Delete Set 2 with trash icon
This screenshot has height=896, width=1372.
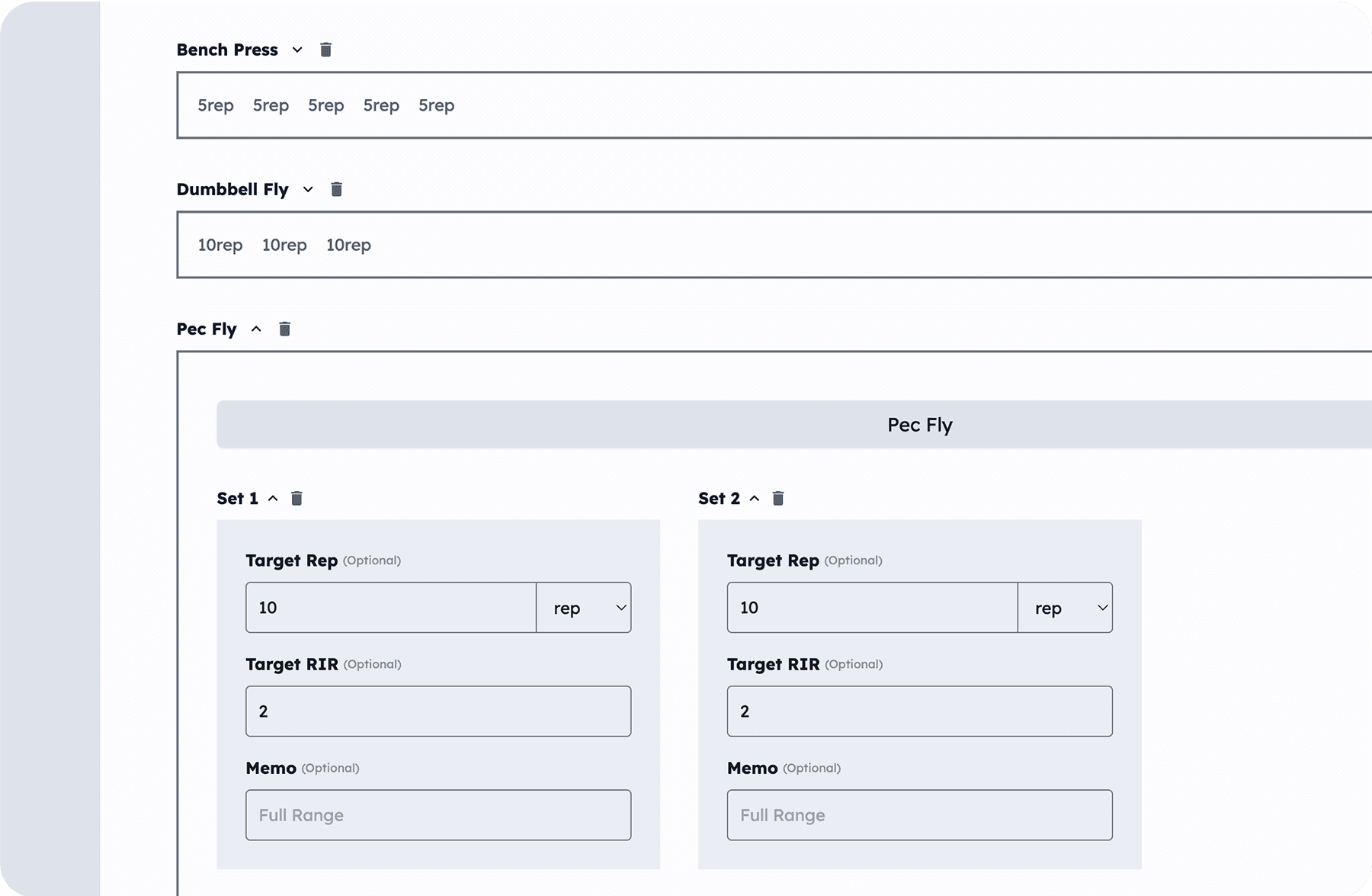pyautogui.click(x=778, y=498)
